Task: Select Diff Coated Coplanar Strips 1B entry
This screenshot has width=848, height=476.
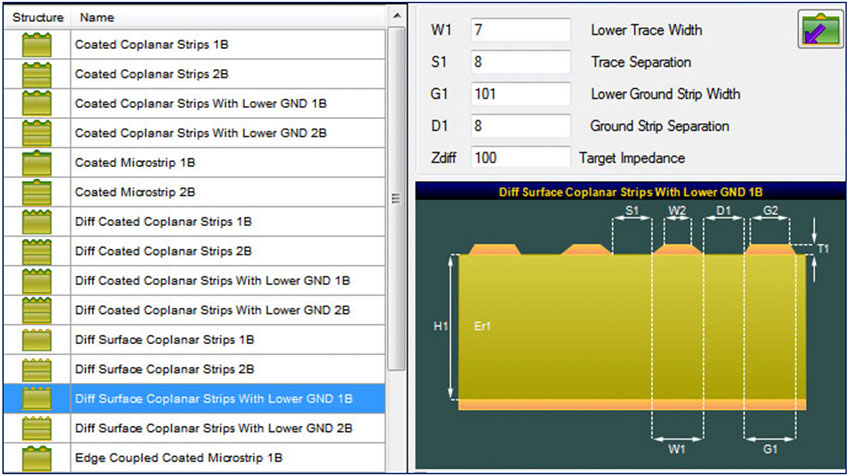Action: tap(163, 222)
